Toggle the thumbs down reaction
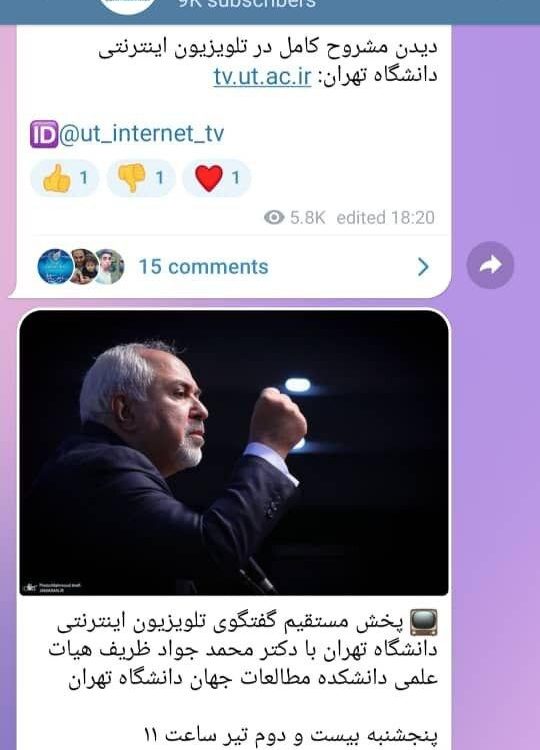Viewport: 540px width, 750px height. [141, 178]
